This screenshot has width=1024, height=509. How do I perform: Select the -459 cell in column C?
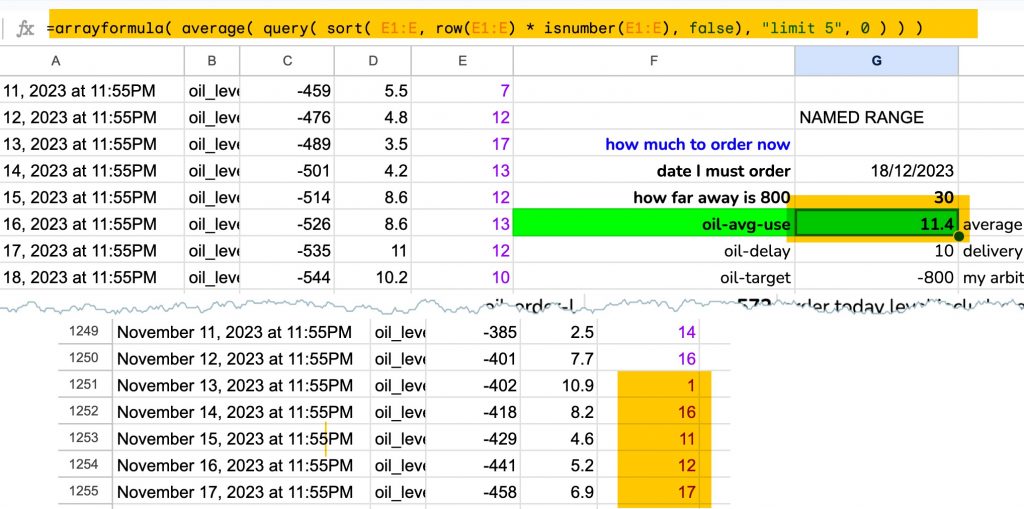[287, 91]
